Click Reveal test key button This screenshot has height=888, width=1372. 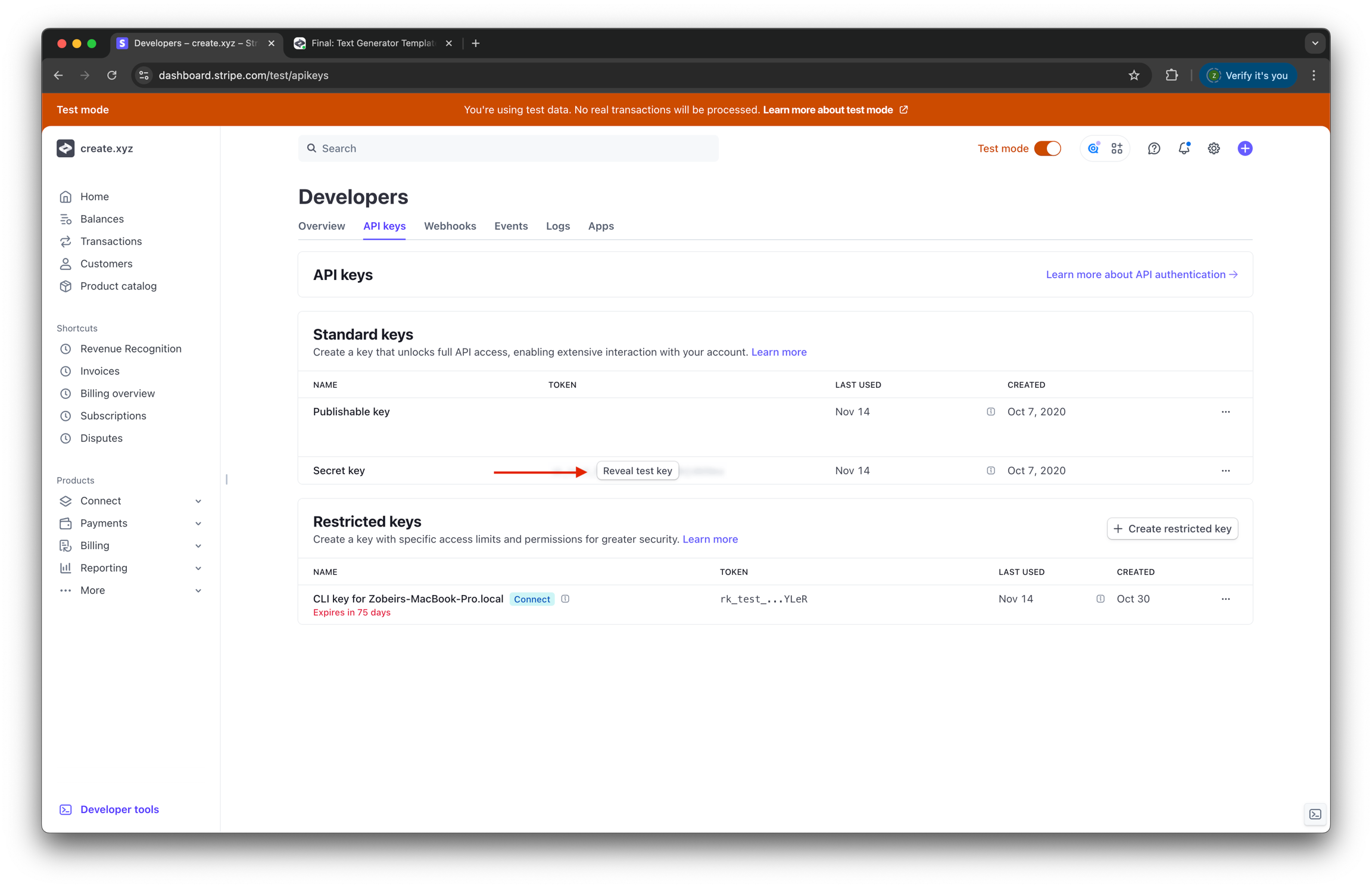coord(637,471)
